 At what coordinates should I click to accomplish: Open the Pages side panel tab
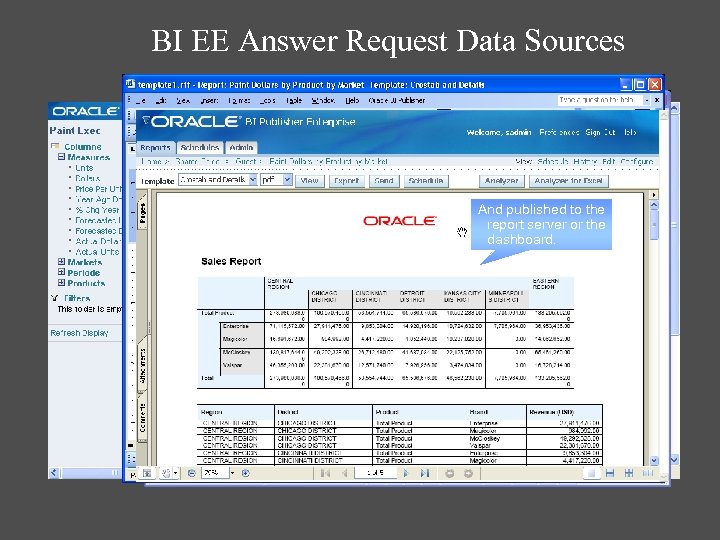(142, 213)
